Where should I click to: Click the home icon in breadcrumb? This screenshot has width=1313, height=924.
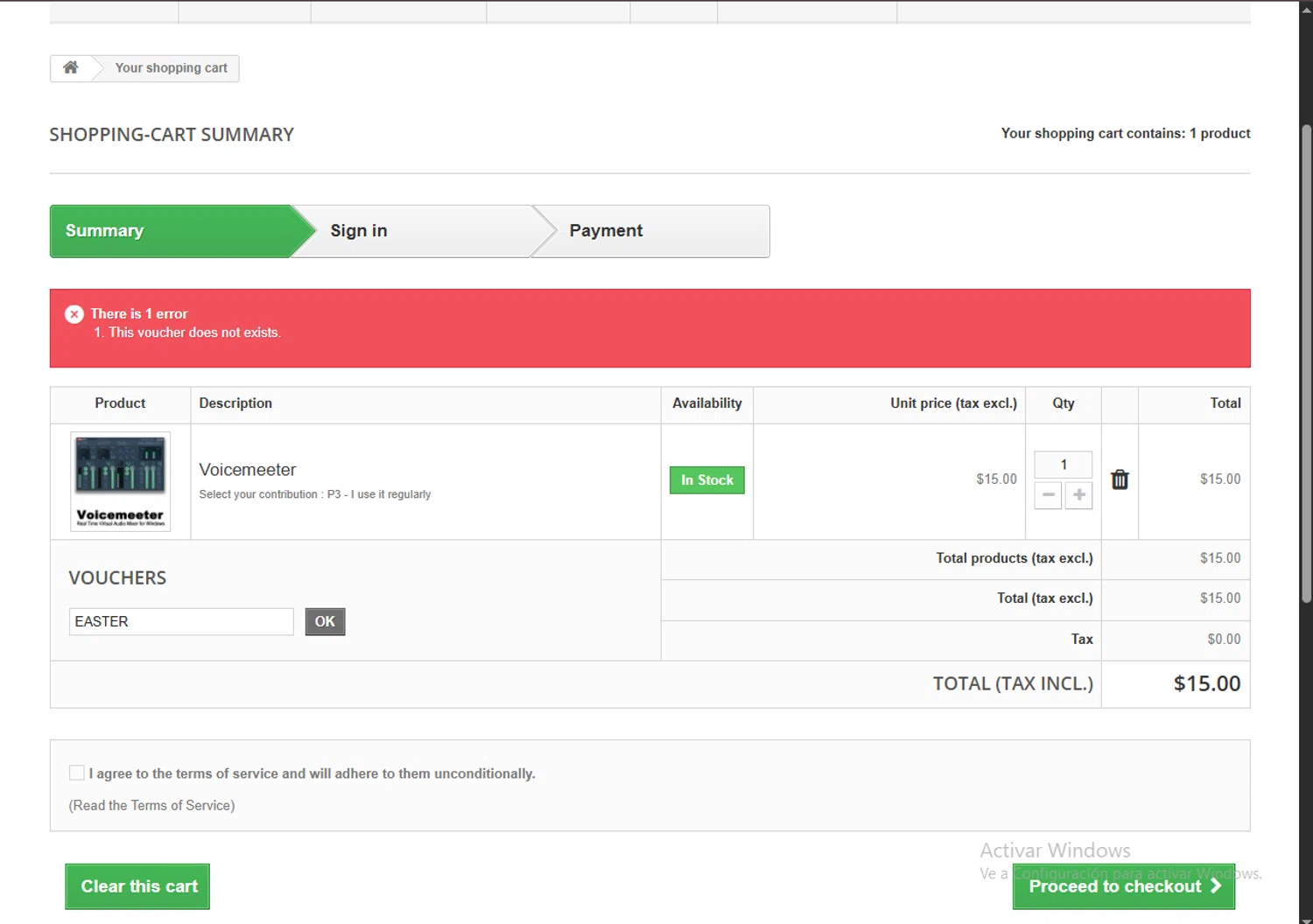pos(71,67)
